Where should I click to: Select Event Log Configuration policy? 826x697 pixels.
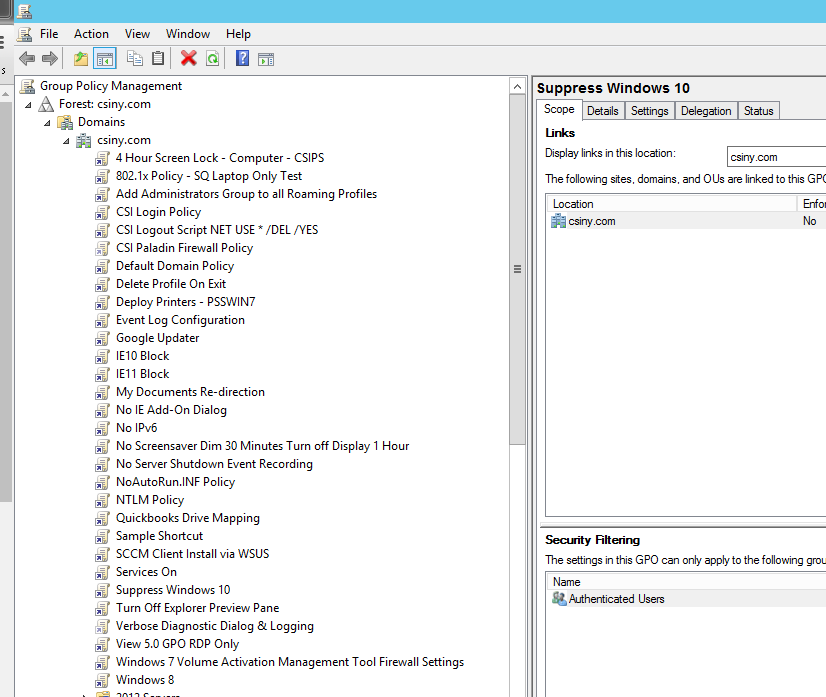(180, 320)
